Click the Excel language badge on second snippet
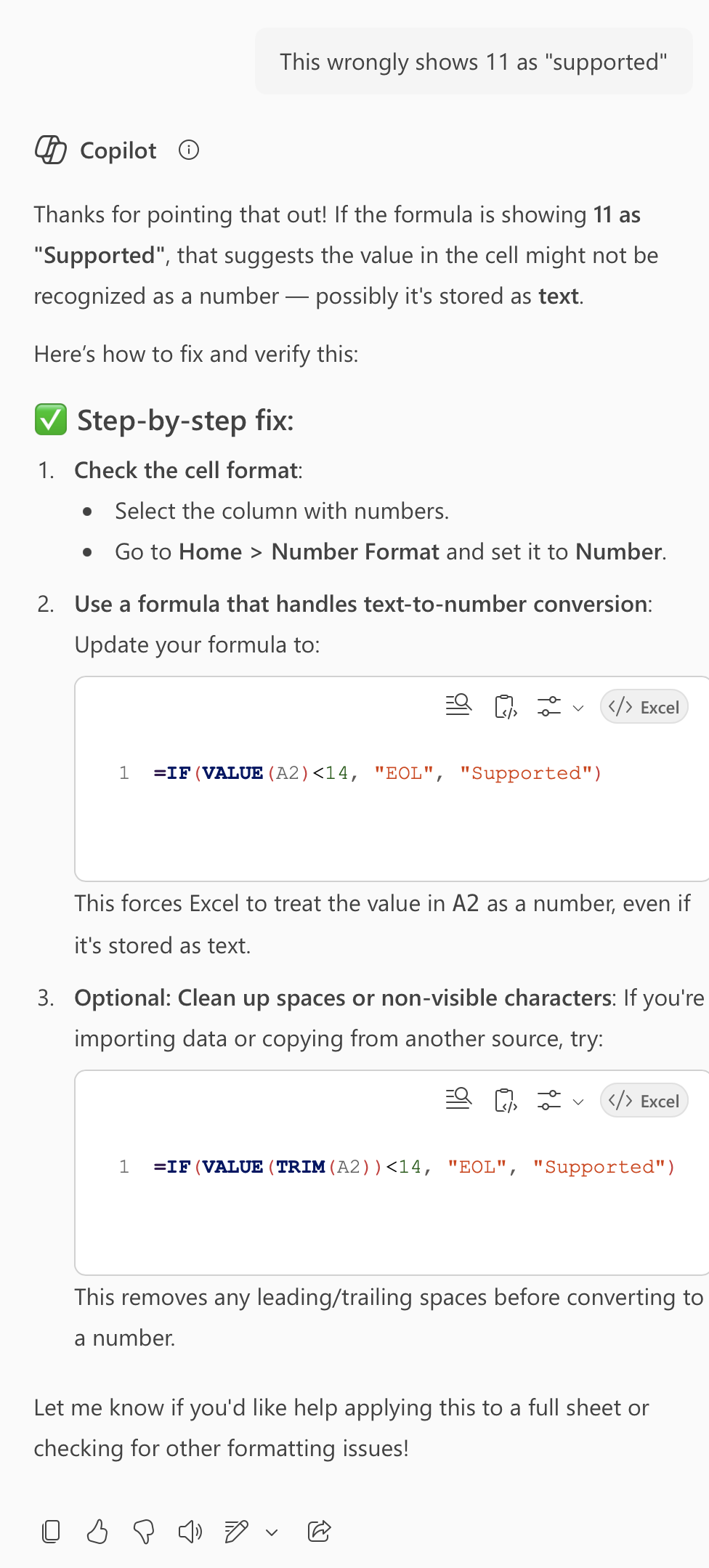This screenshot has width=709, height=1568. click(644, 1100)
